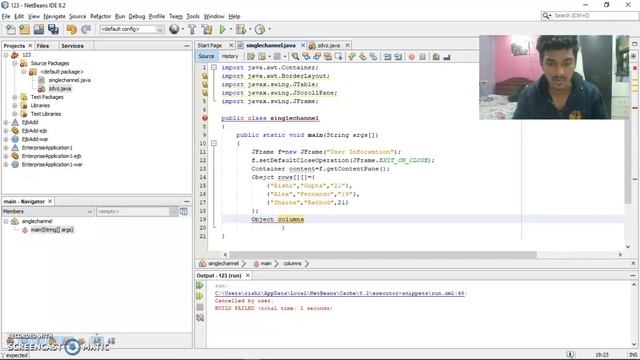
Task: Click the Source view button
Action: click(x=206, y=56)
